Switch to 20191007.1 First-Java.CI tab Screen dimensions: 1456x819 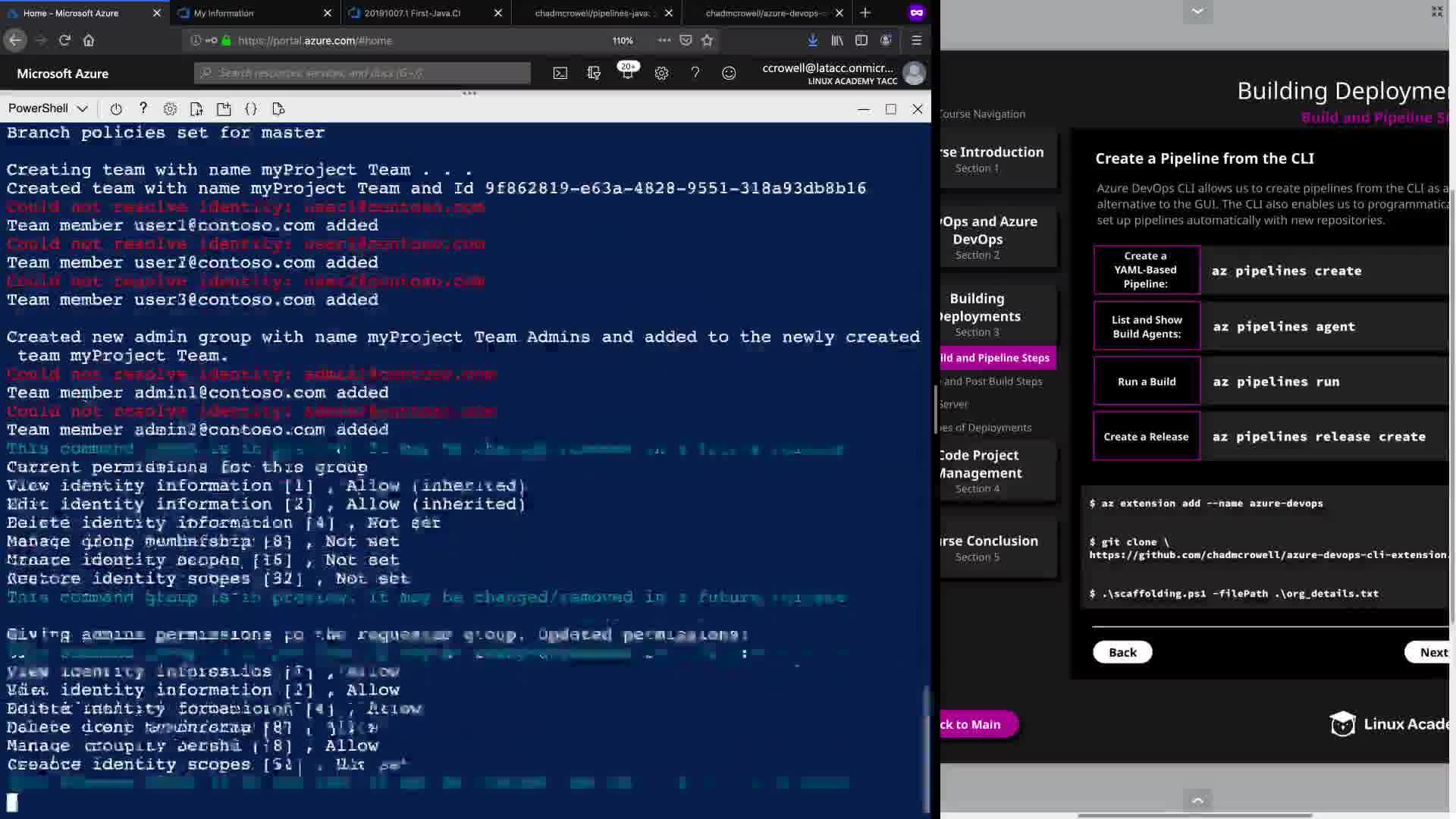412,13
